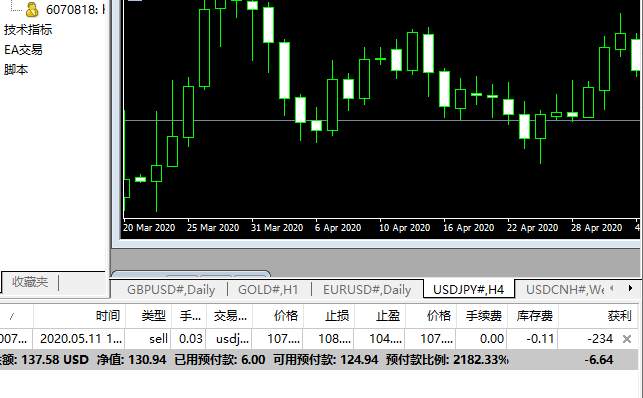Click the 31 Mar 2020 date label
Screen dimensions: 643x398
(x=277, y=227)
